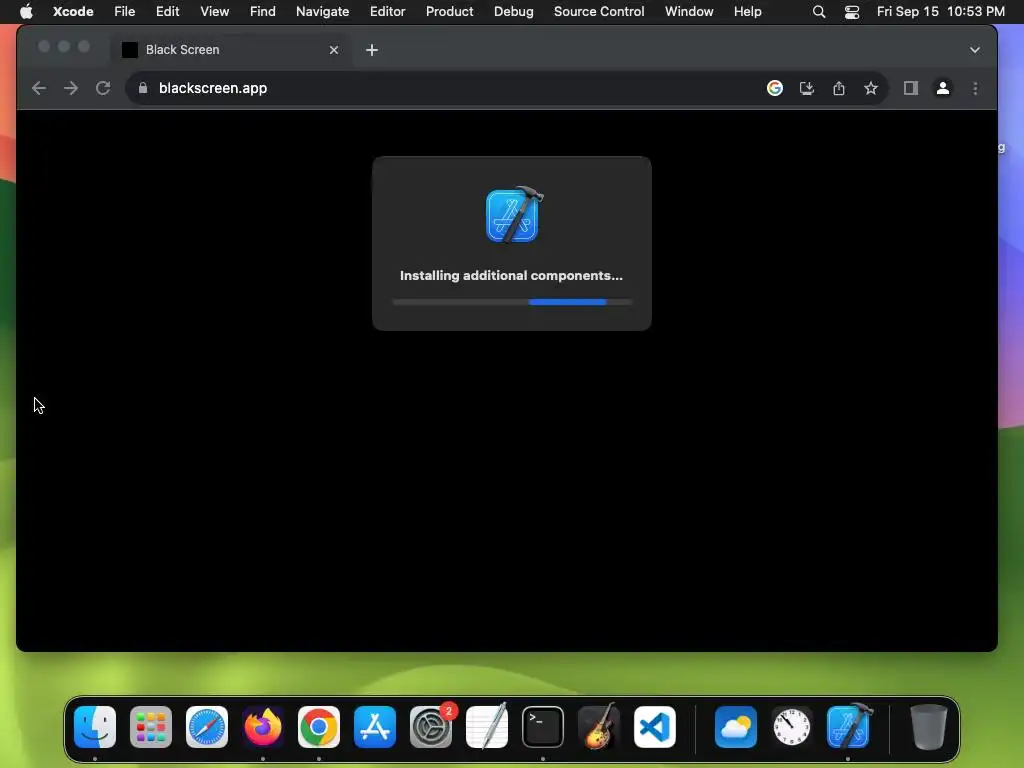Open the Find menu
The width and height of the screenshot is (1024, 768).
(x=263, y=11)
